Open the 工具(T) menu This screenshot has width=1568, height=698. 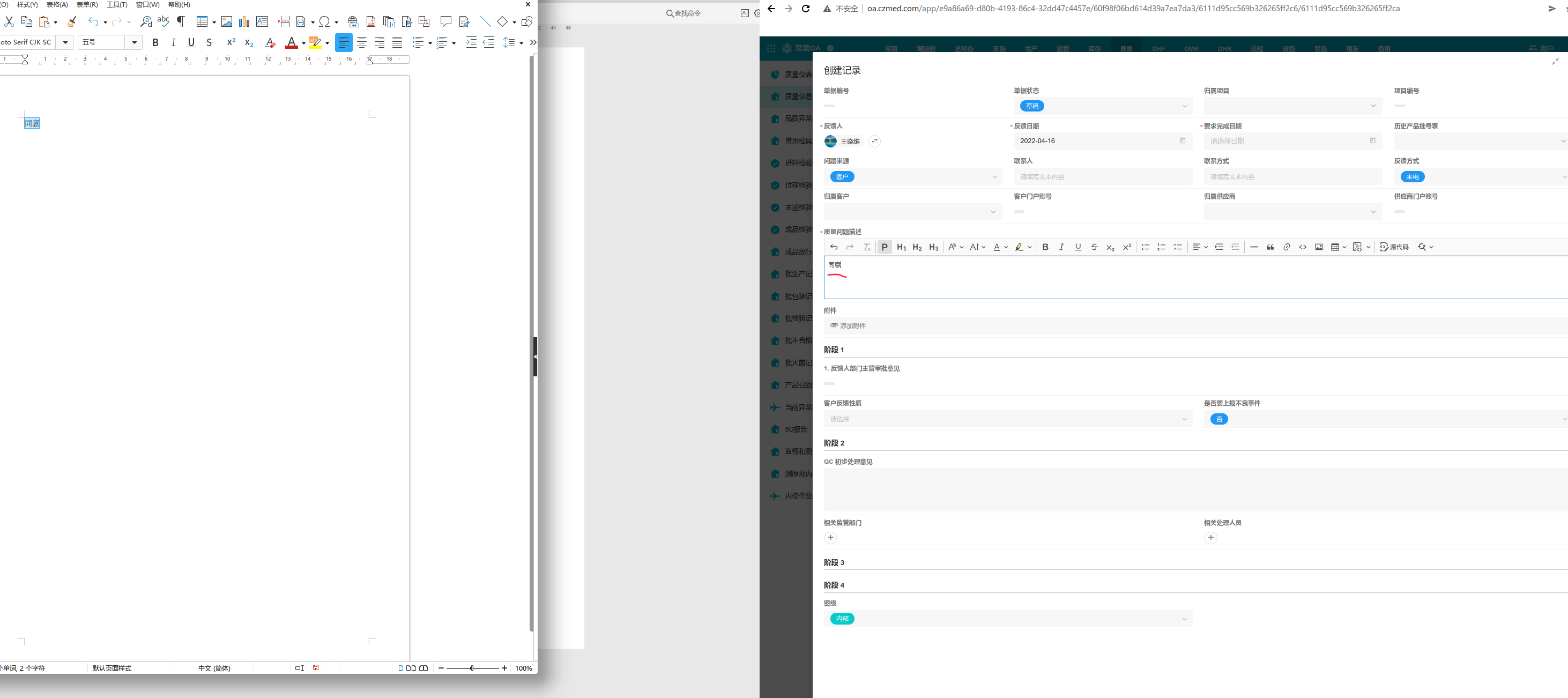coord(117,5)
